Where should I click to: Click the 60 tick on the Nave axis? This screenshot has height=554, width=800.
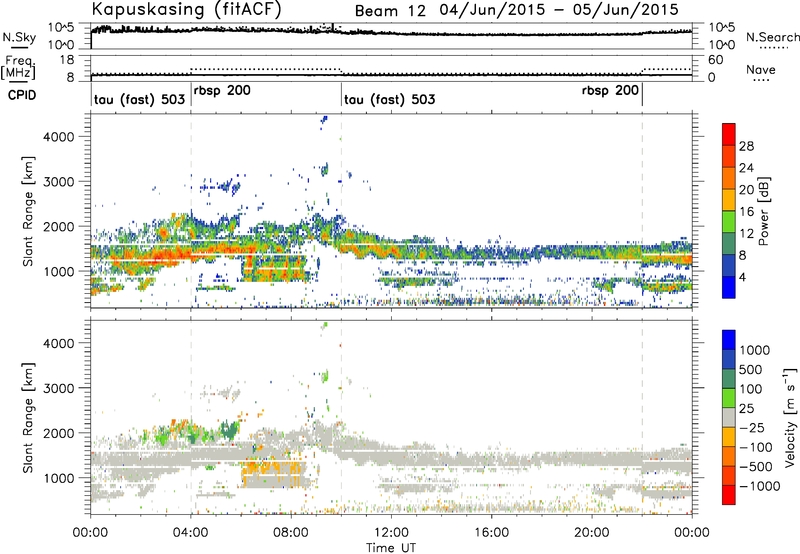pyautogui.click(x=716, y=60)
